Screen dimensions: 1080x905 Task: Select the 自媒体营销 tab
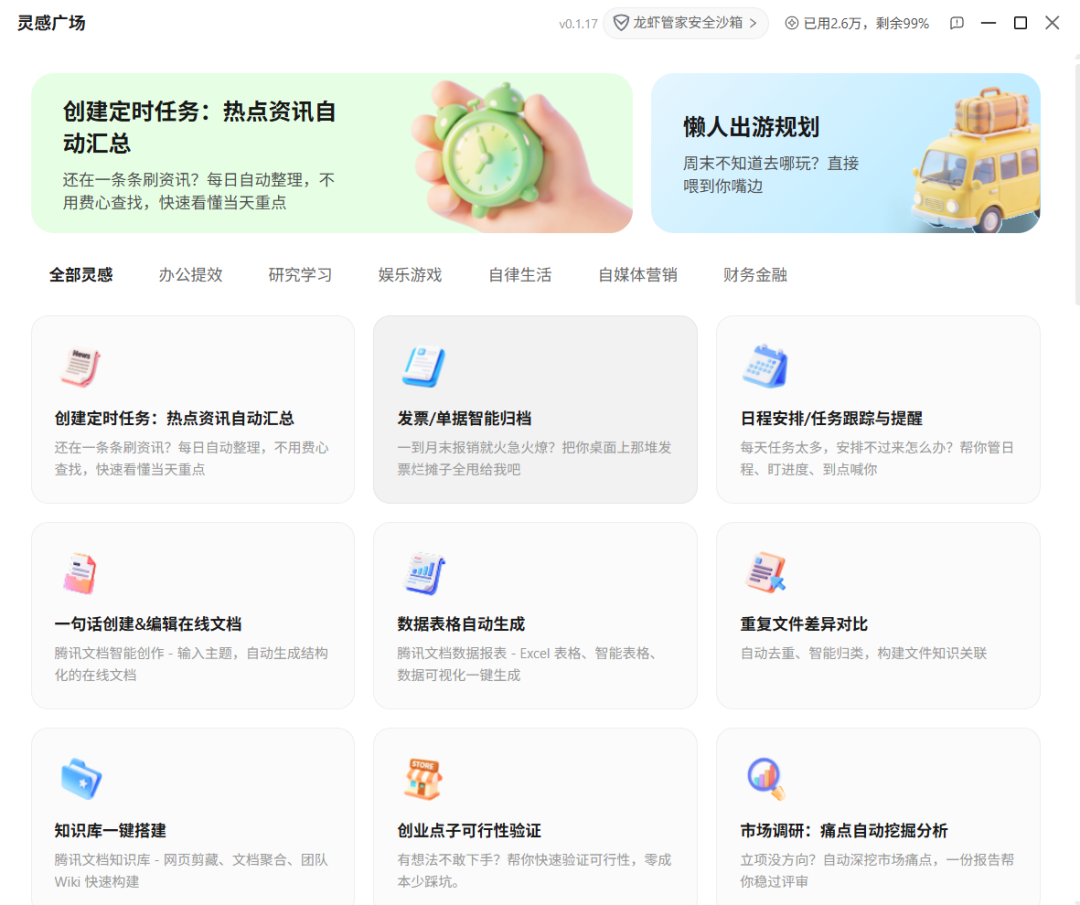click(637, 275)
